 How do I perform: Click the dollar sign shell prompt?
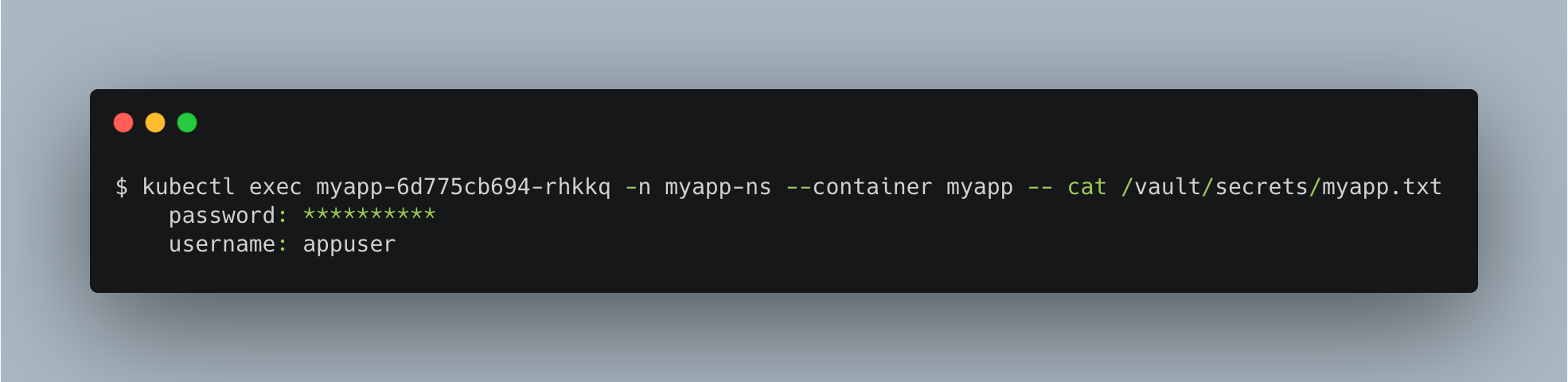pyautogui.click(x=122, y=187)
